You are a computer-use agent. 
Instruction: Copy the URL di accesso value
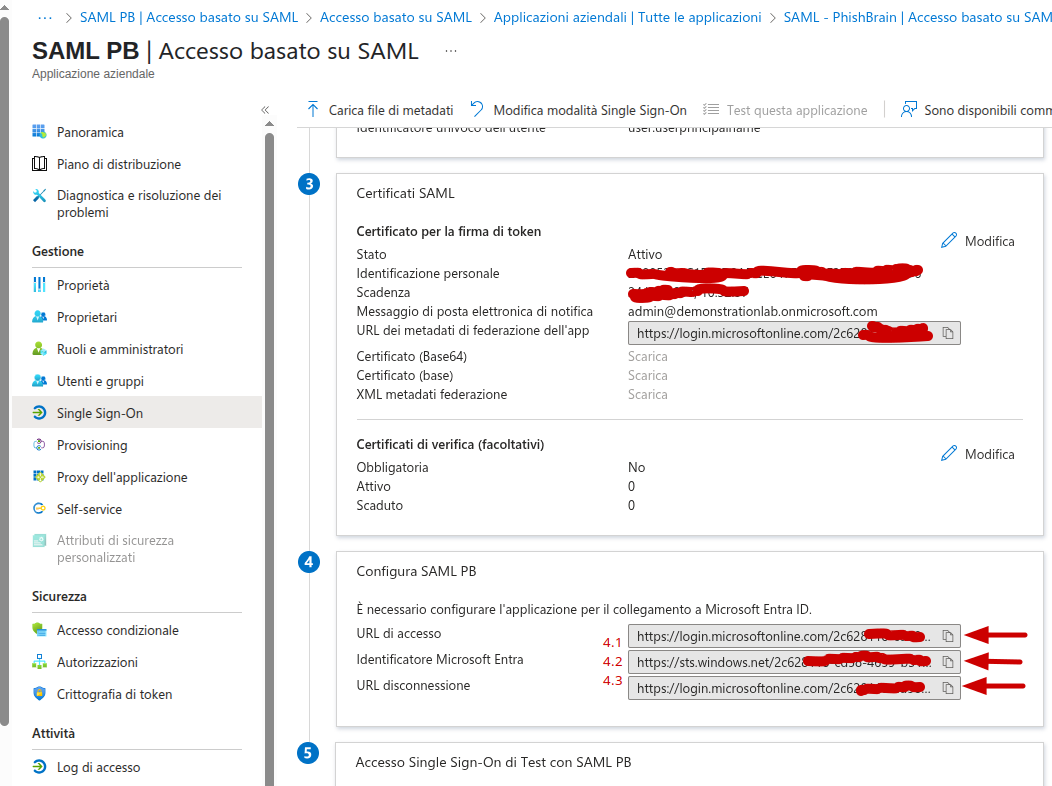[x=948, y=636]
